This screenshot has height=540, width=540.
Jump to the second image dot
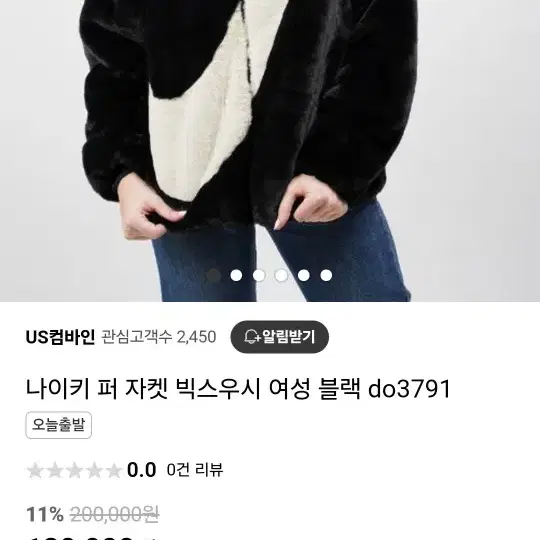236,275
